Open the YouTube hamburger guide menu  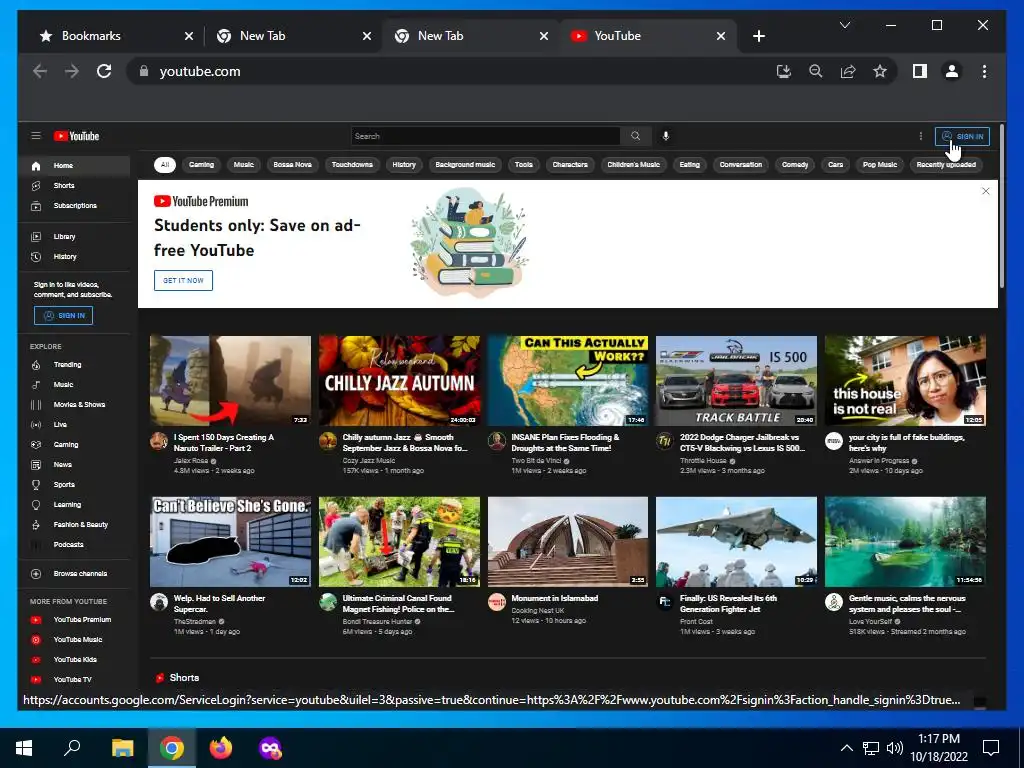tap(36, 136)
